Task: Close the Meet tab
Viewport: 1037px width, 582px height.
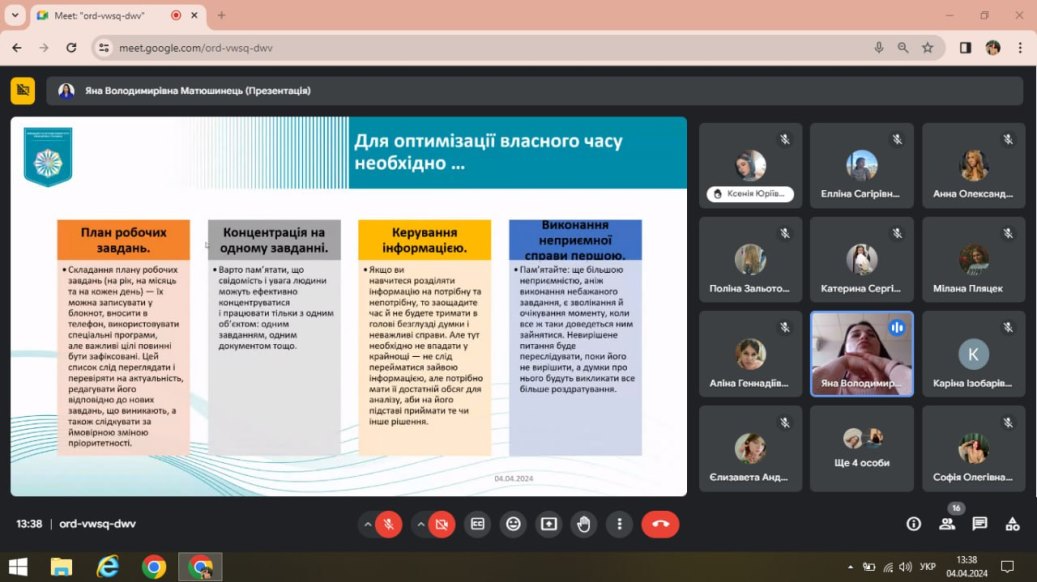Action: pyautogui.click(x=194, y=15)
